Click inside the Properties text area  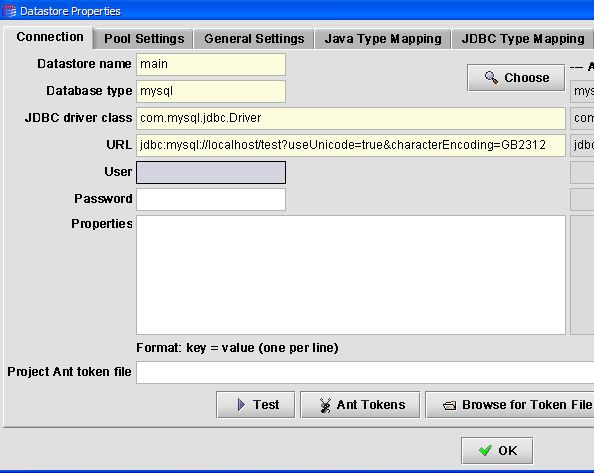point(351,275)
